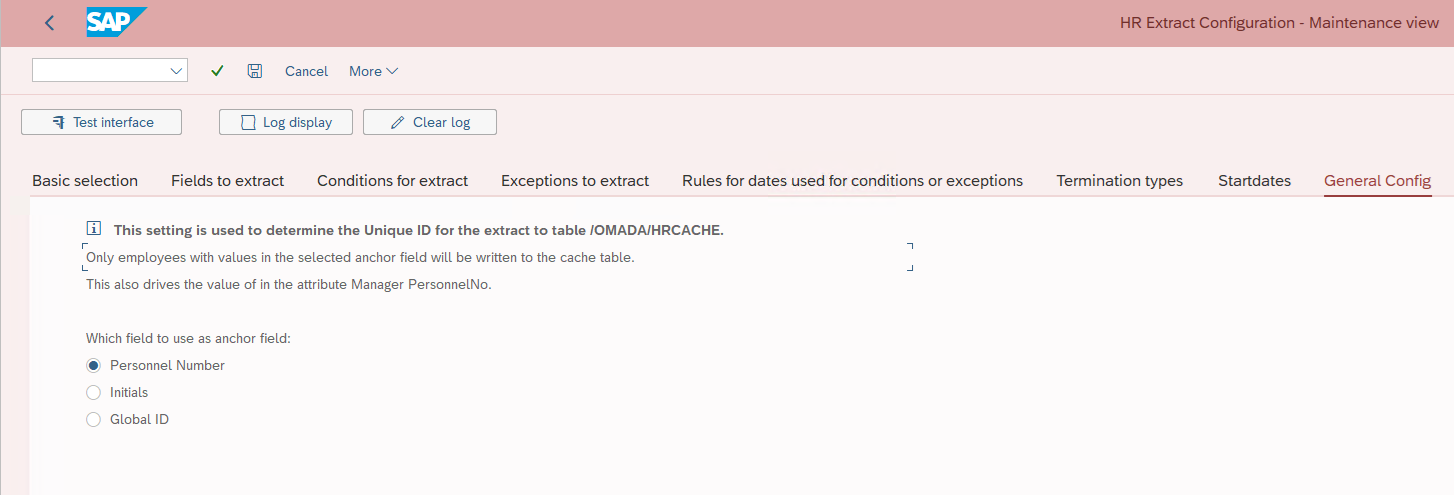
Task: Choose the Initials radio button
Action: coord(94,392)
